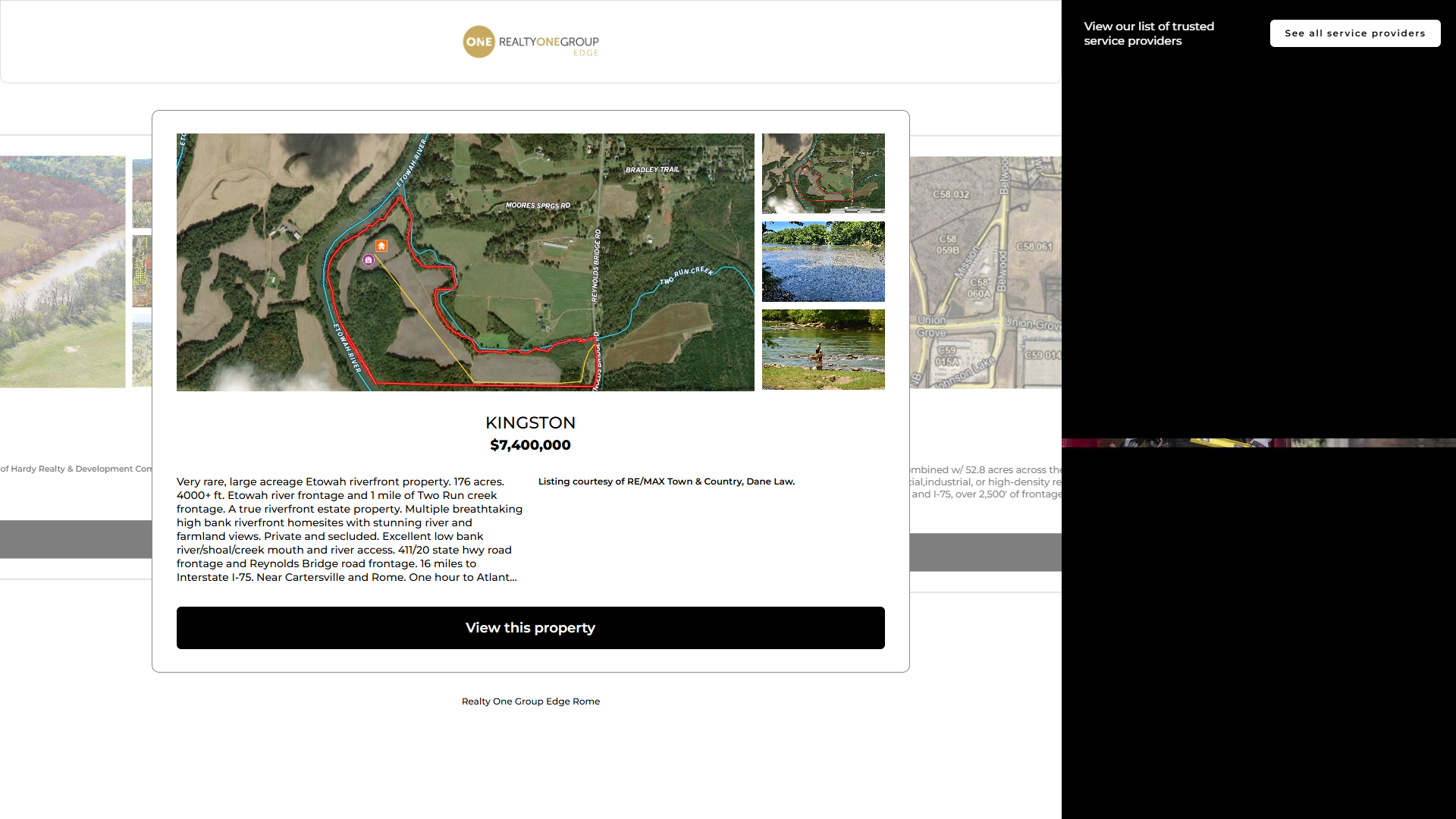Click the previous listing riverfront aerial photo

tap(62, 271)
